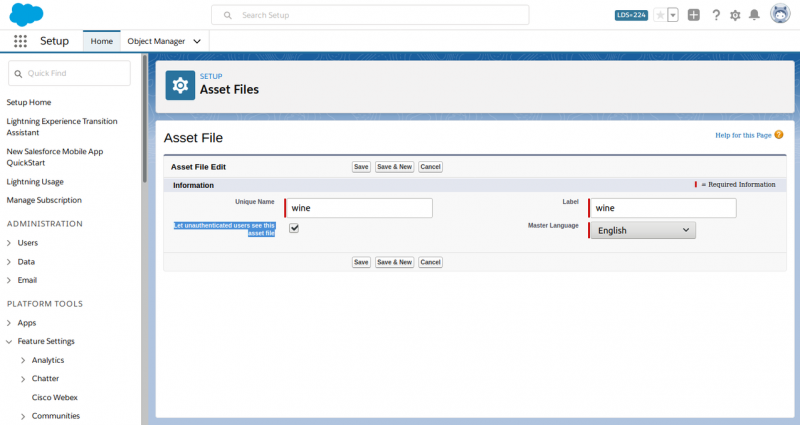Focus the Label input field
800x425 pixels.
663,208
